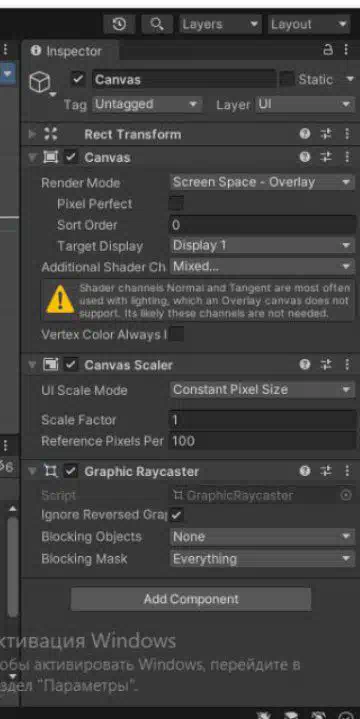The width and height of the screenshot is (360, 719).
Task: Click the Scale Factor input field
Action: 263,420
